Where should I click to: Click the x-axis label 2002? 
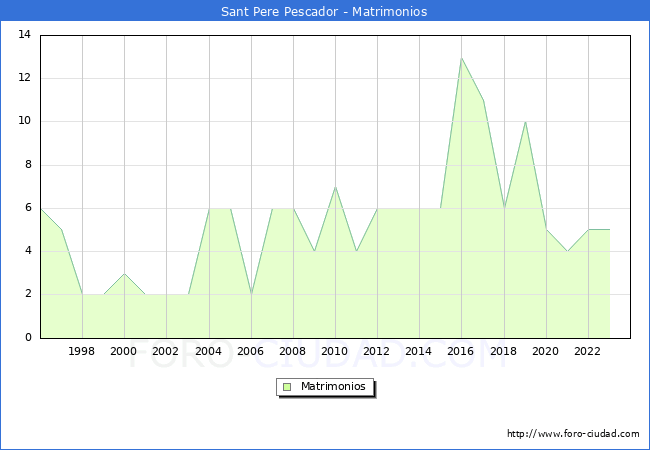pos(165,351)
